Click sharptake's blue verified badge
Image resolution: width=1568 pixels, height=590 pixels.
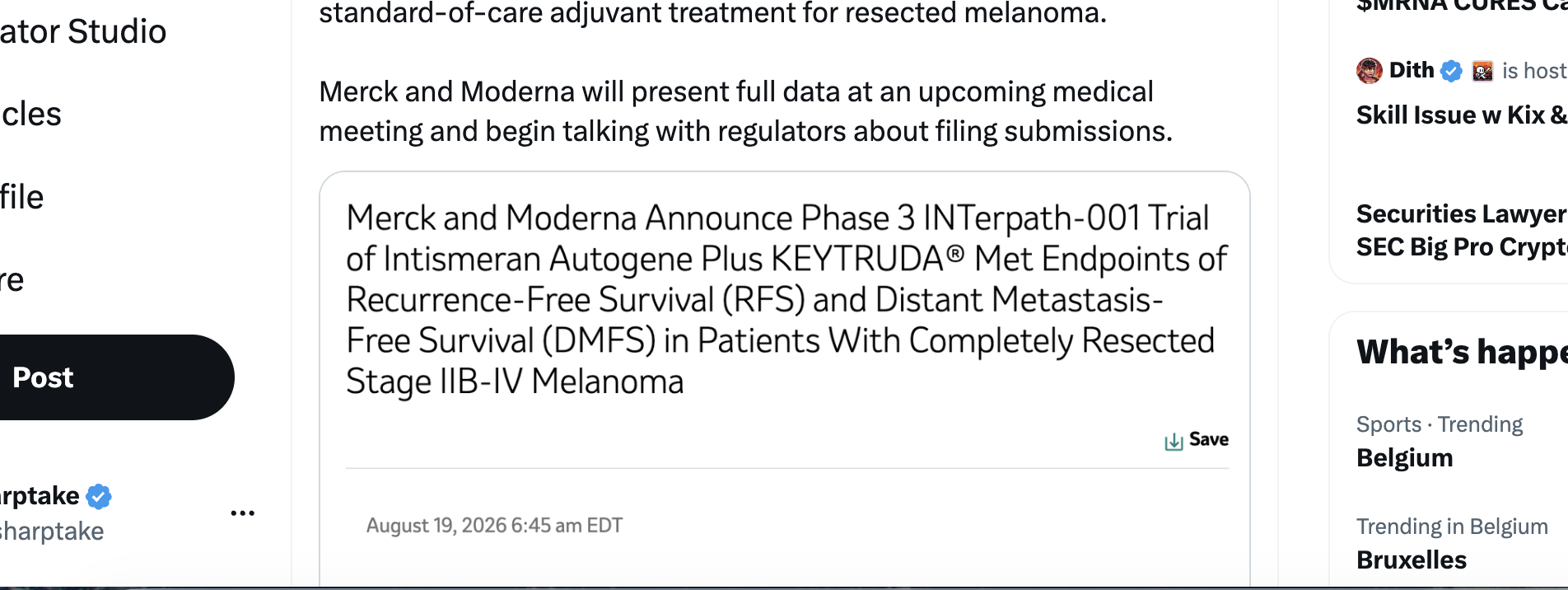(x=99, y=496)
